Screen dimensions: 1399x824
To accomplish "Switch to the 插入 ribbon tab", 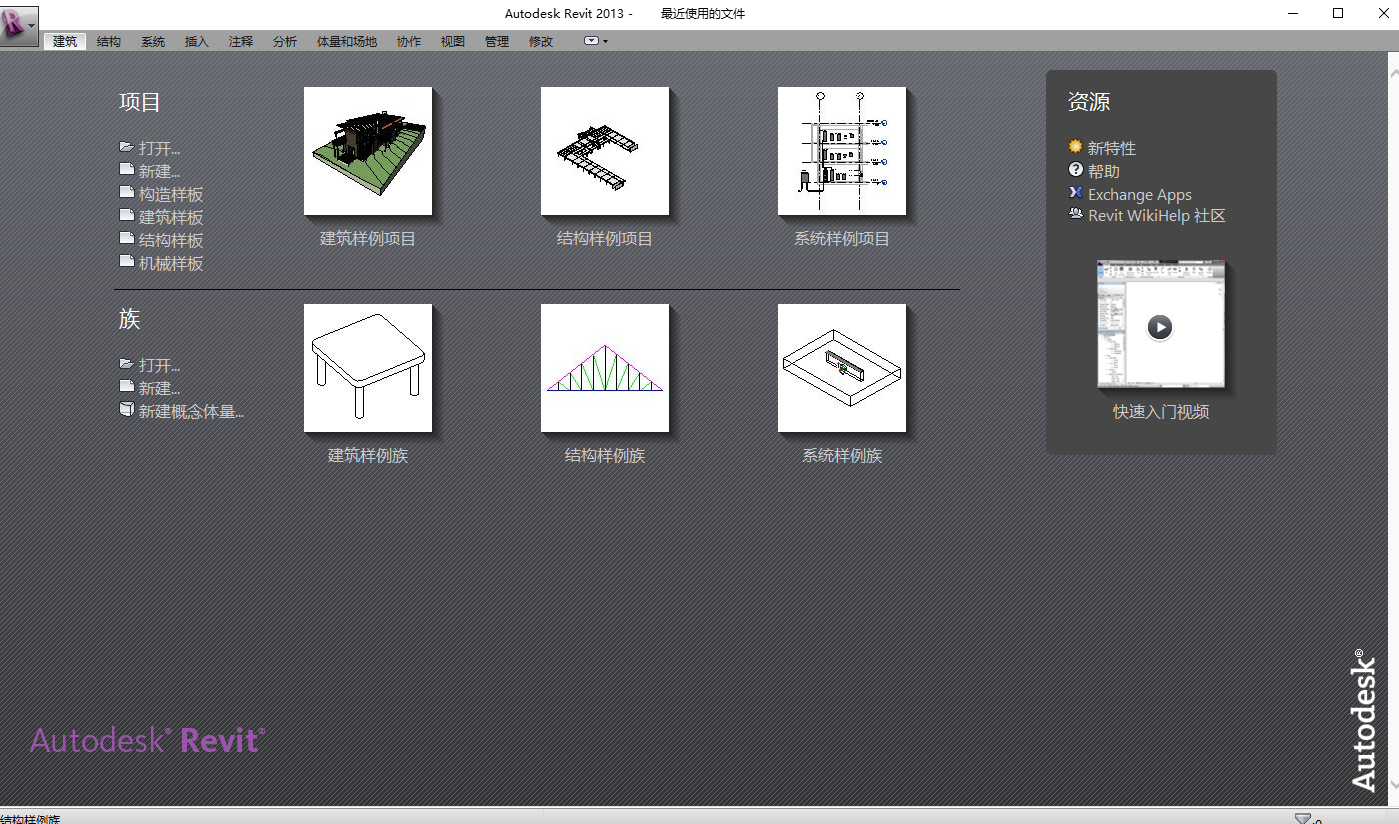I will point(196,41).
